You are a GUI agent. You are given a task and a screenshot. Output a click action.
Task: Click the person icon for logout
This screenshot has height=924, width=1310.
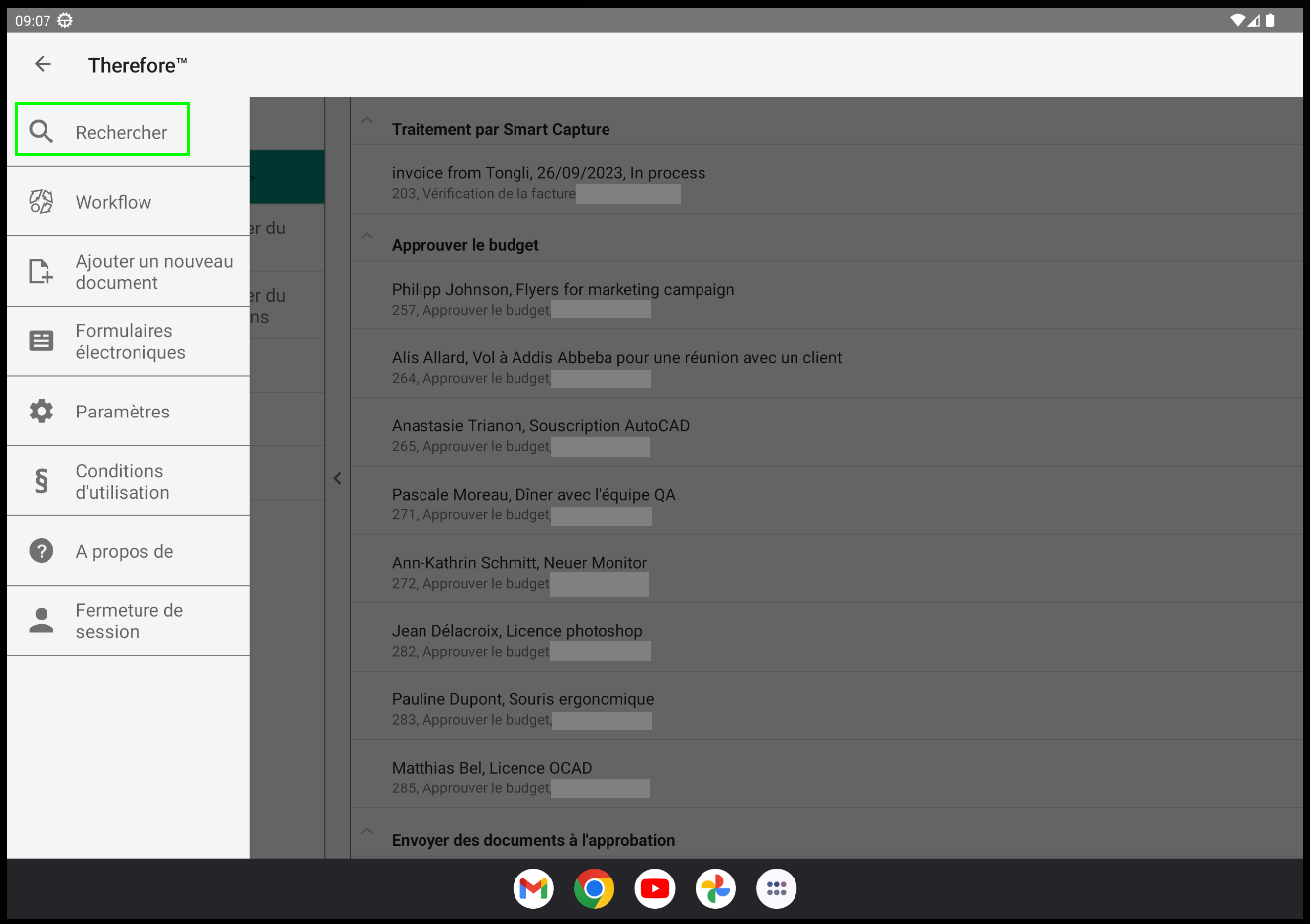point(41,620)
